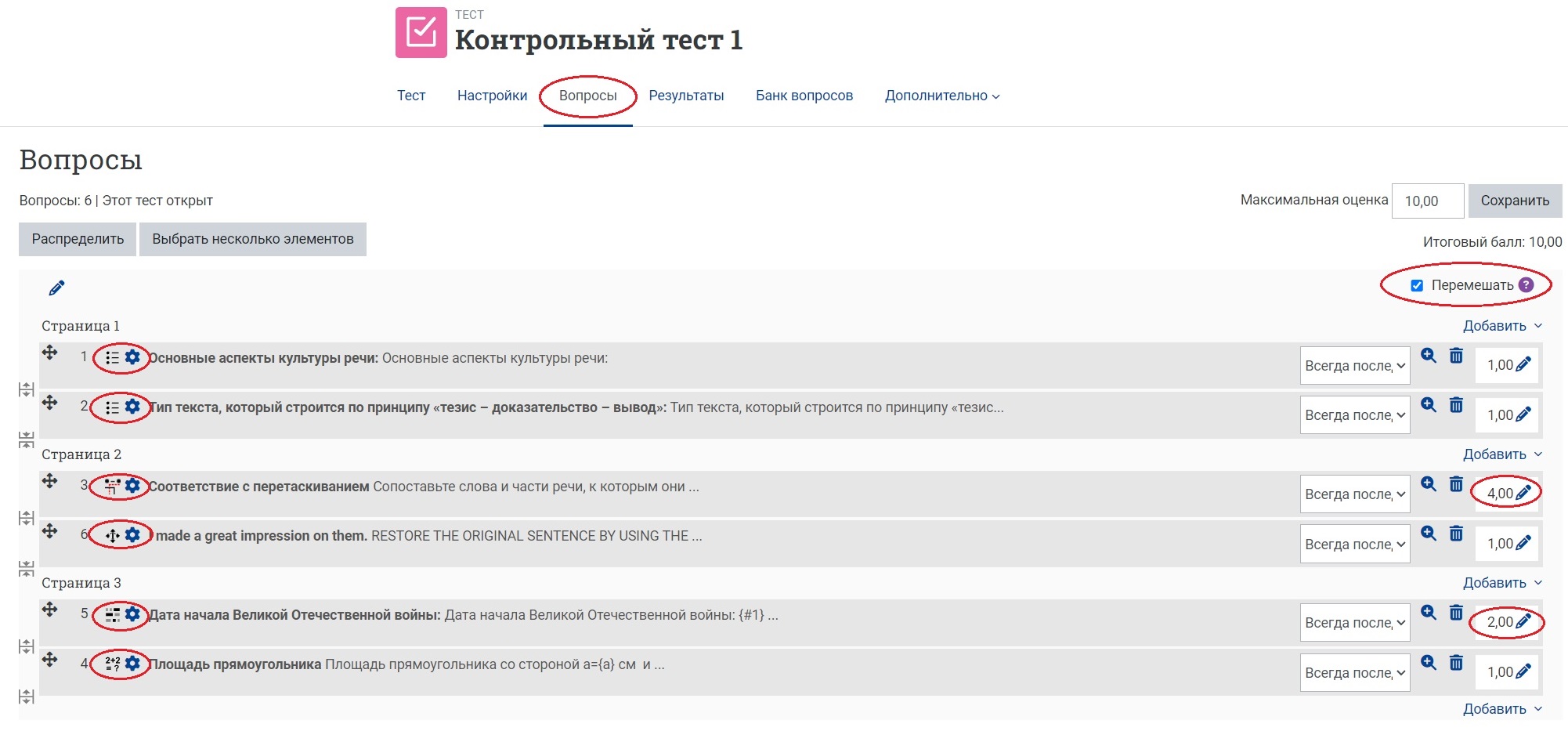This screenshot has width=1568, height=731.
Task: Toggle page break after question 3
Action: coord(27,518)
